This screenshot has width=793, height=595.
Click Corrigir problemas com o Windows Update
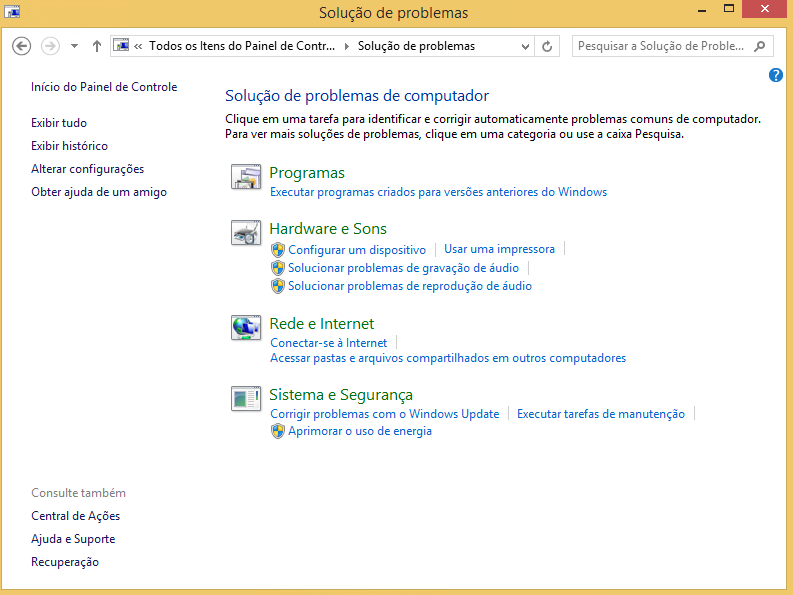(384, 414)
